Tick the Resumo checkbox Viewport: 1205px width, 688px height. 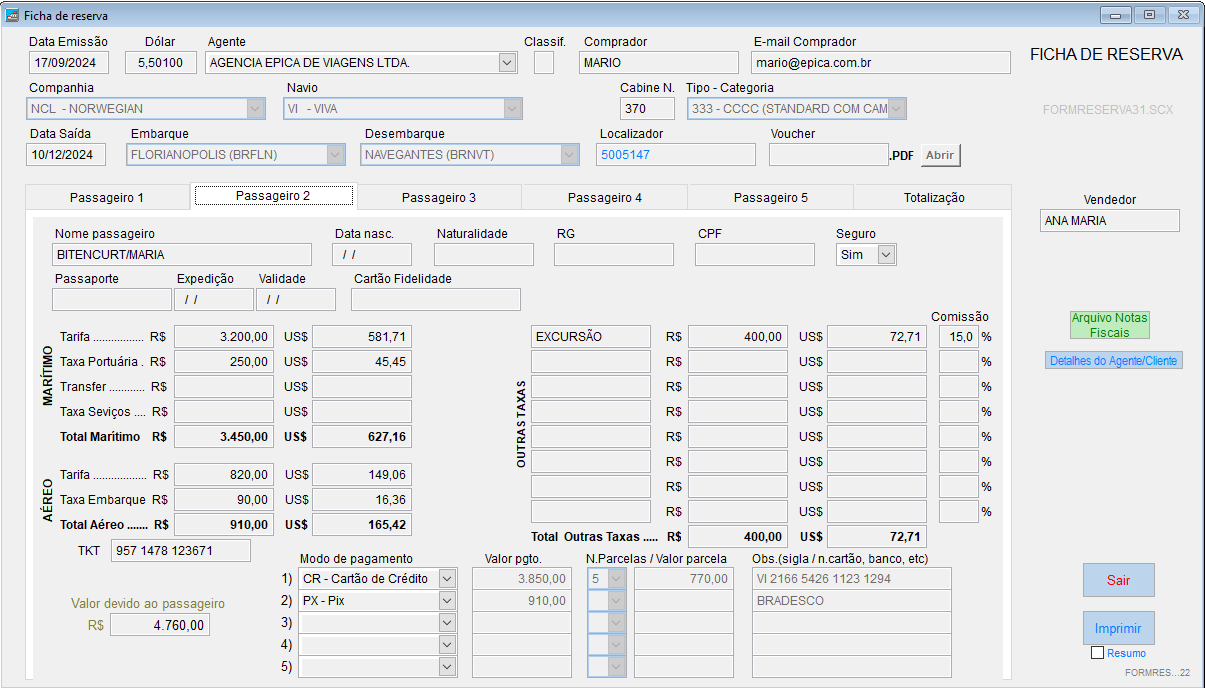tap(1098, 653)
